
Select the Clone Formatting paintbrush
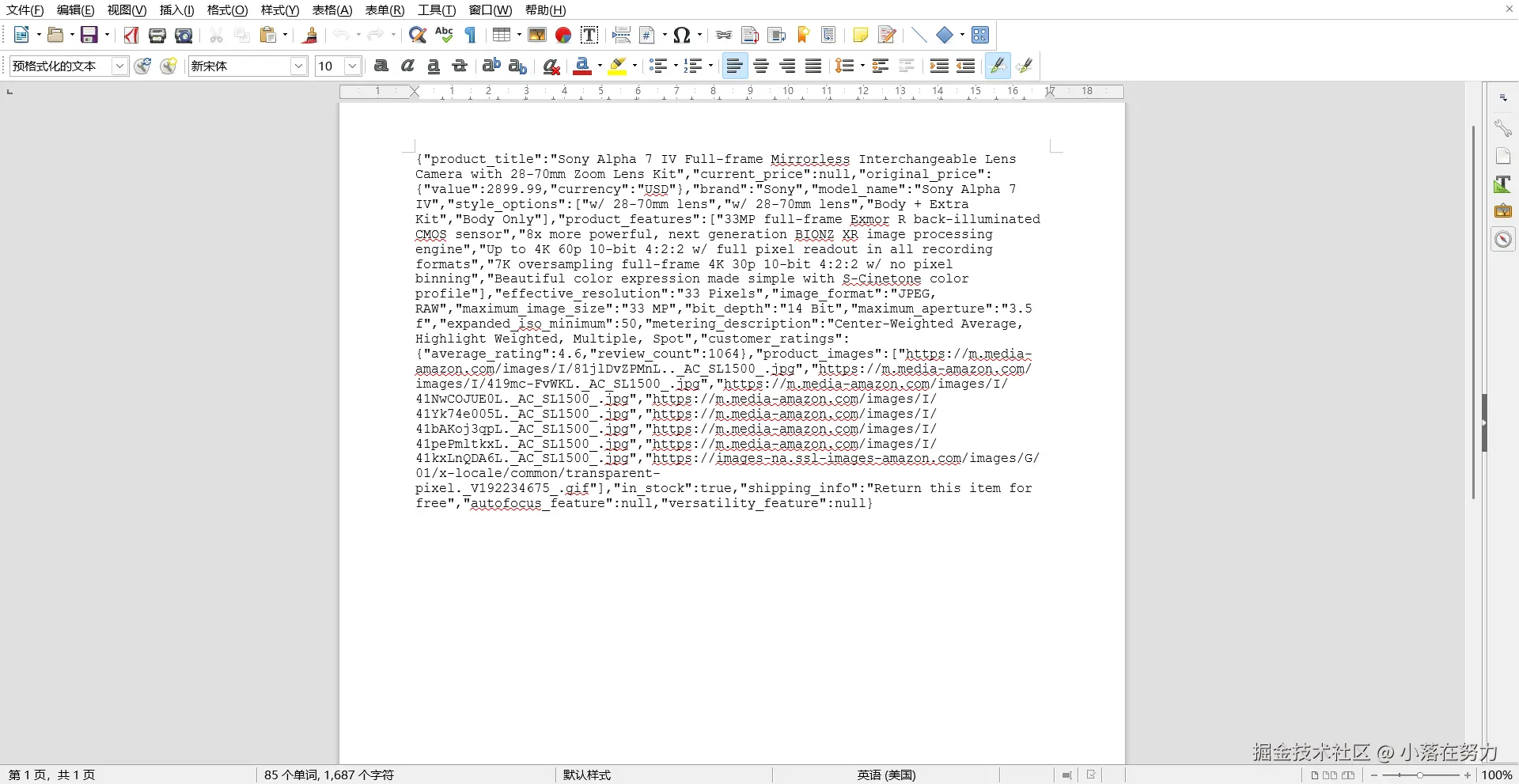tap(311, 35)
